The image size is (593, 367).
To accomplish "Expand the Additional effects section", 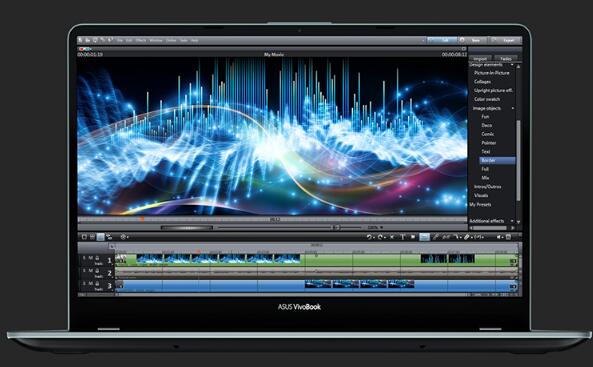I will 512,221.
